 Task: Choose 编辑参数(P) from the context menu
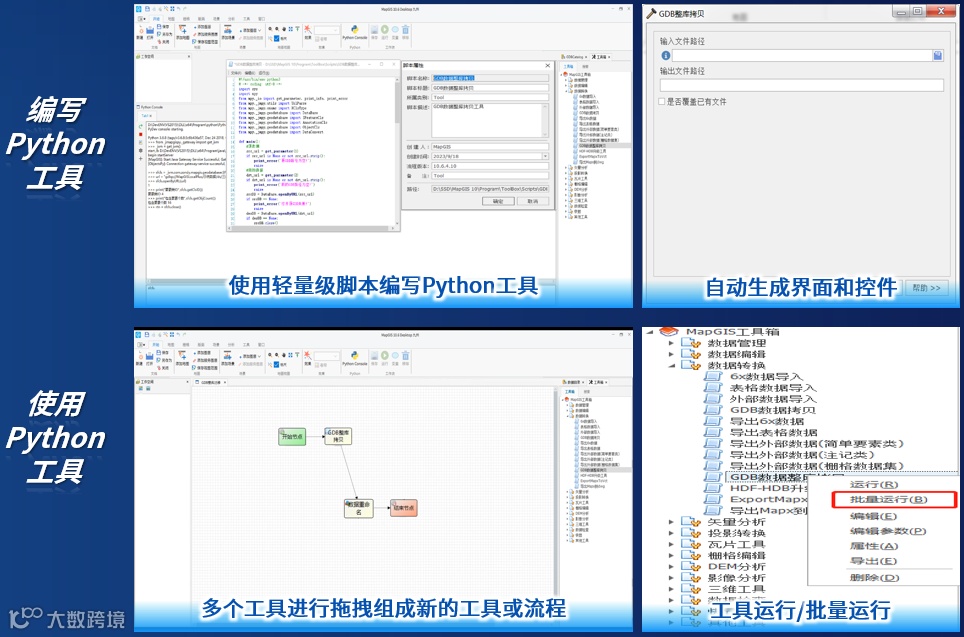[x=888, y=531]
